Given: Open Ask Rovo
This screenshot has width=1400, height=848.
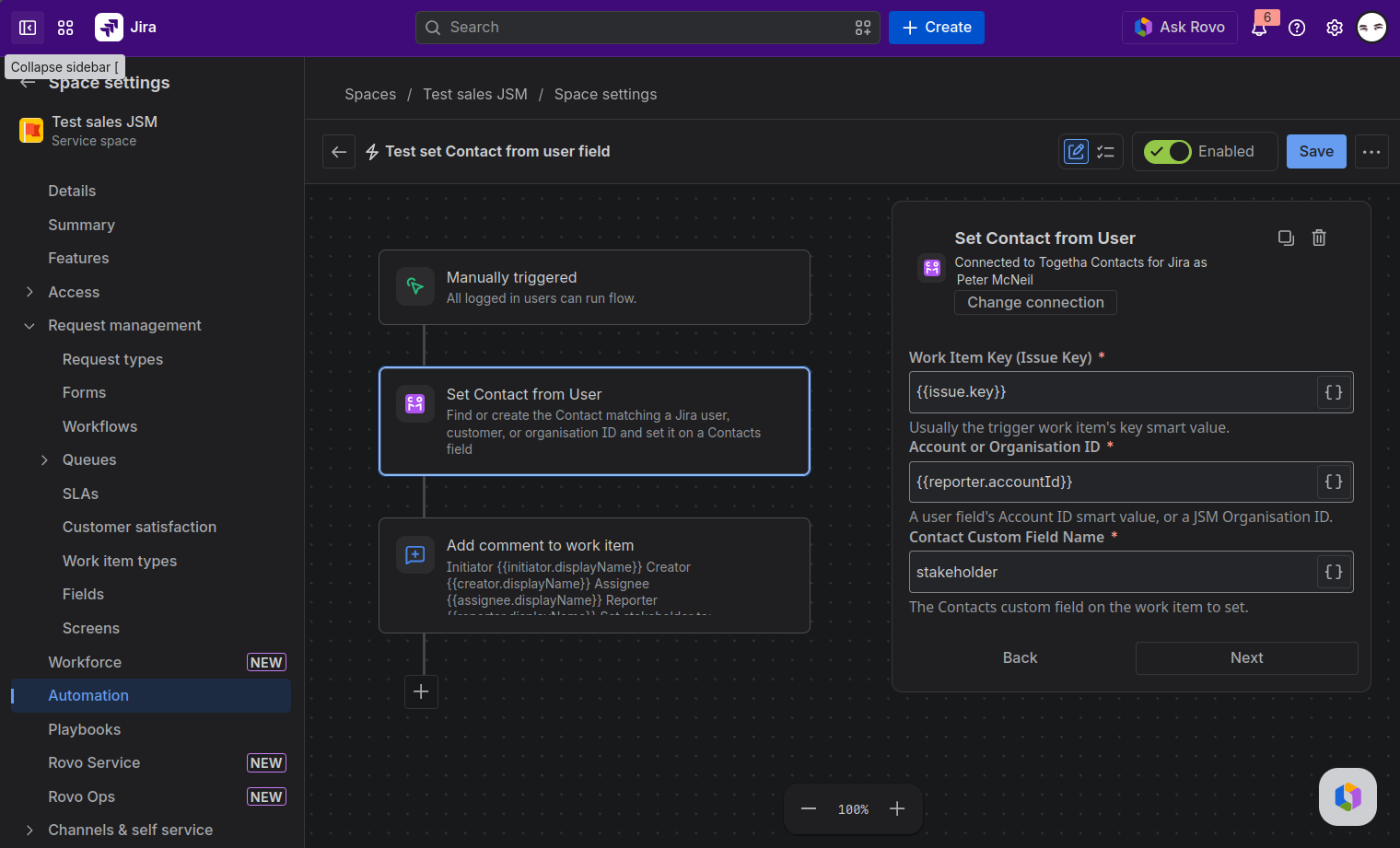Looking at the screenshot, I should 1179,28.
